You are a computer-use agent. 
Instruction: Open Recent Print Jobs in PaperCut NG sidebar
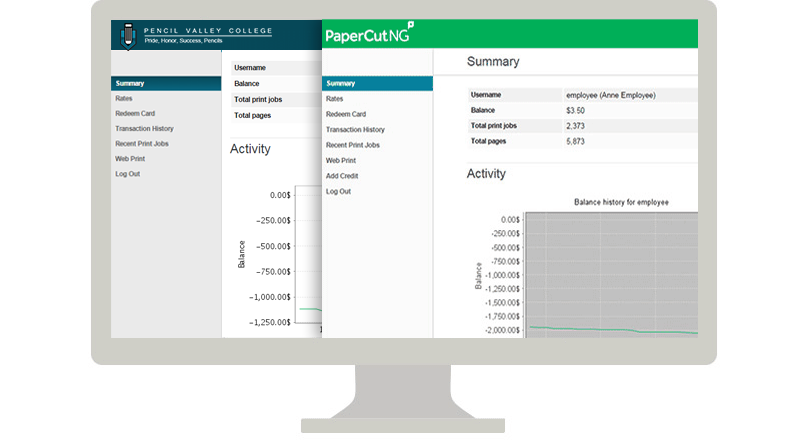(353, 145)
